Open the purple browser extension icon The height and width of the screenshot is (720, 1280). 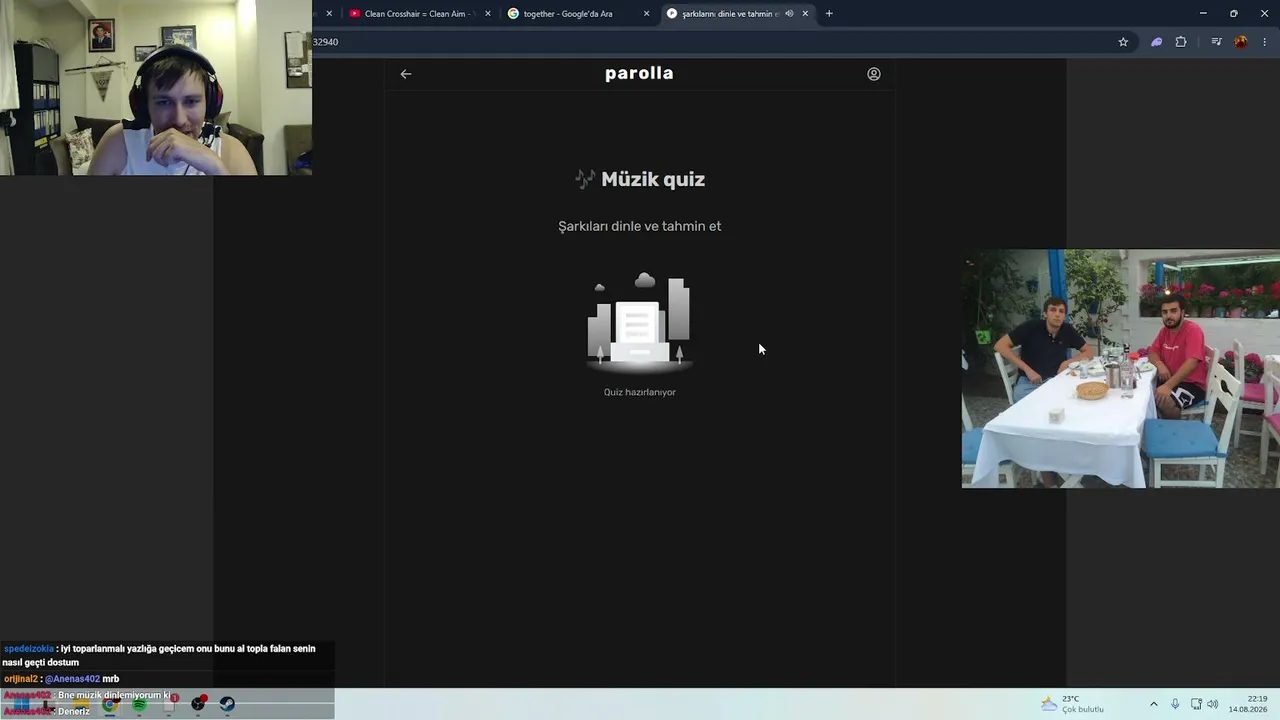click(1157, 42)
